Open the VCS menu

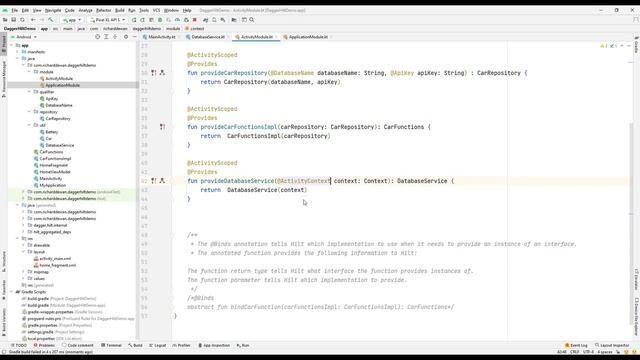click(156, 10)
